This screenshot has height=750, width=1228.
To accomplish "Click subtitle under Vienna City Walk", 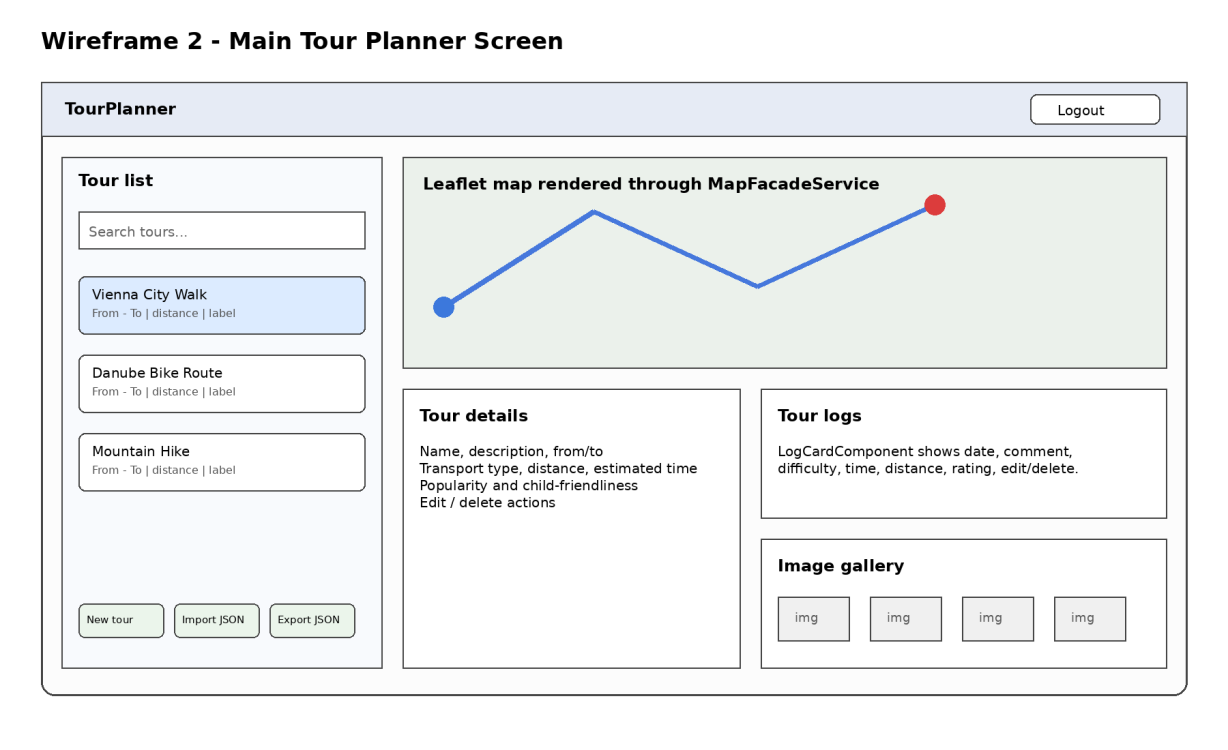I will click(x=164, y=314).
